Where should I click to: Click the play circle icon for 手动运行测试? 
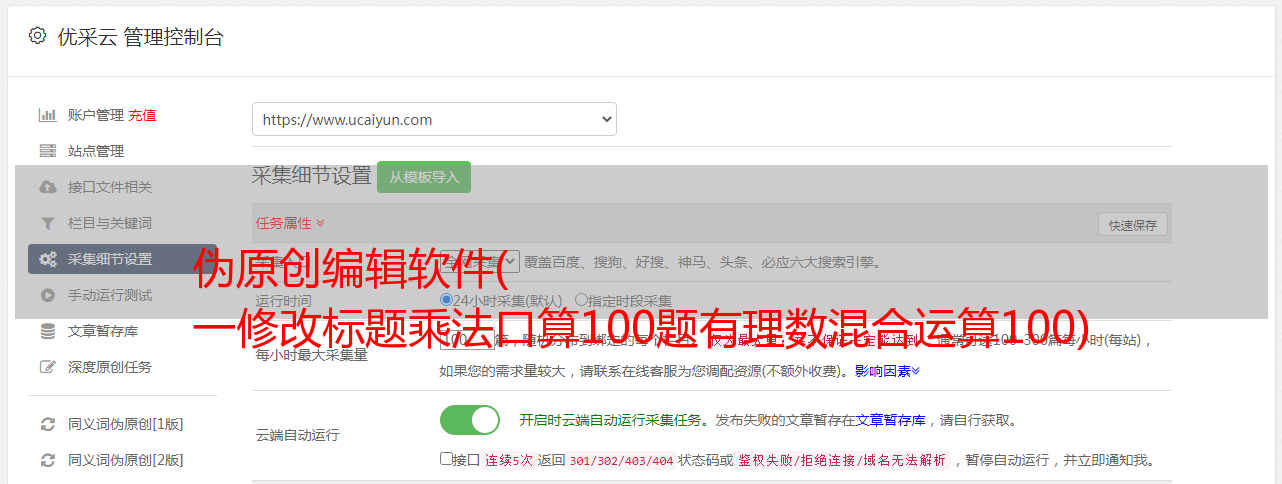click(47, 295)
